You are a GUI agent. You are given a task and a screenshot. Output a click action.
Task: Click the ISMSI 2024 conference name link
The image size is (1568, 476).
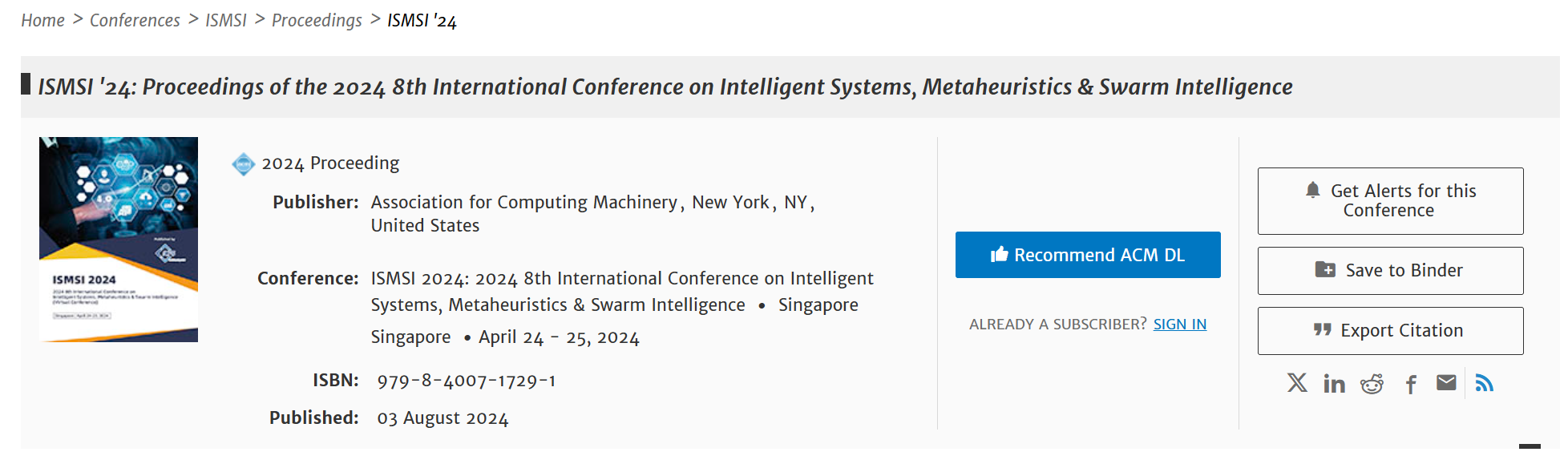point(622,292)
